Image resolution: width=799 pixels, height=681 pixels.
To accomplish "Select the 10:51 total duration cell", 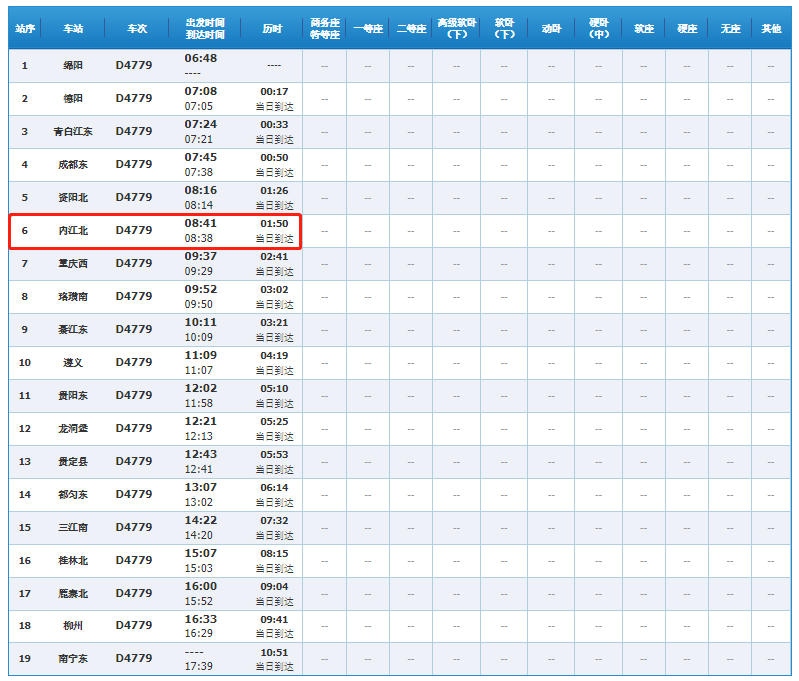I will click(x=274, y=652).
